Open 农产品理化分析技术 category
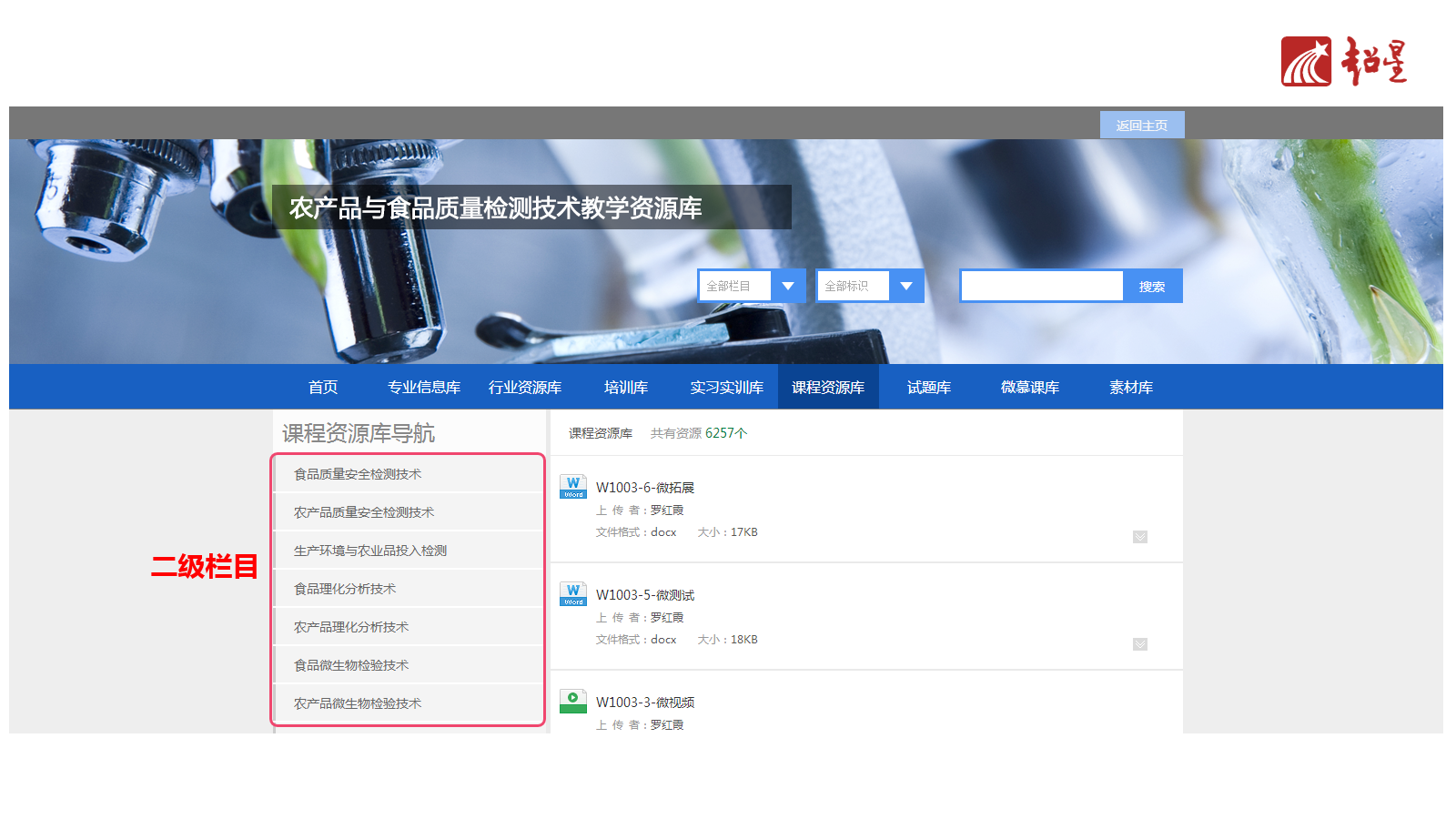Screen dimensions: 1456x819 409,627
